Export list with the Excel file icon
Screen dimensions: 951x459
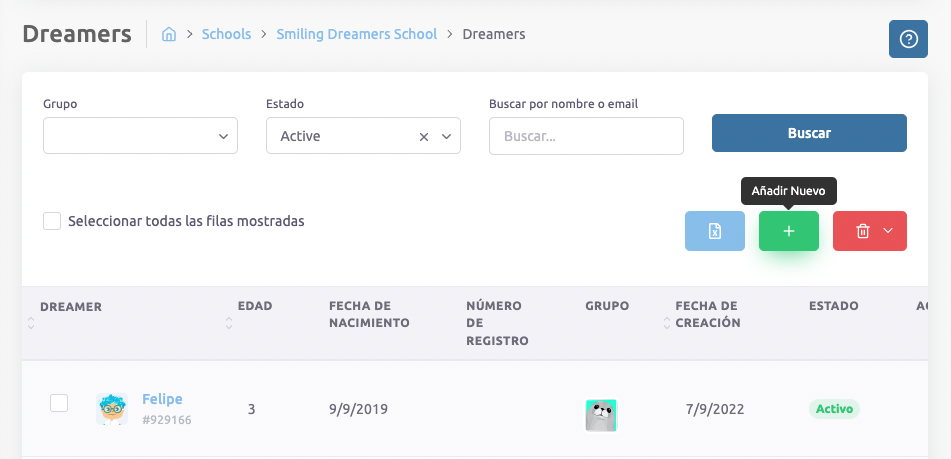point(715,231)
